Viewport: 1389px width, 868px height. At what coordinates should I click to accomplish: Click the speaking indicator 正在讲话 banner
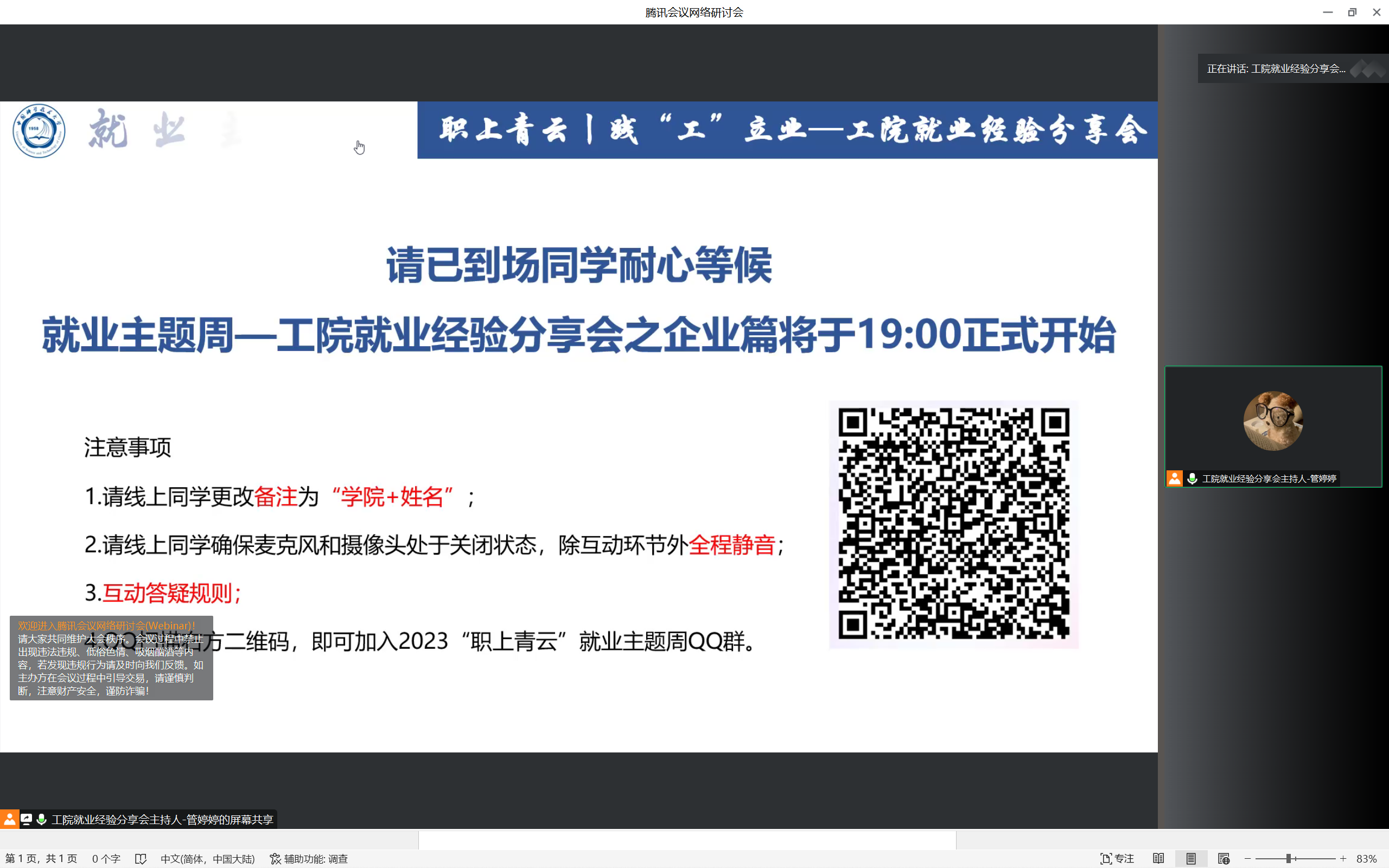1276,69
